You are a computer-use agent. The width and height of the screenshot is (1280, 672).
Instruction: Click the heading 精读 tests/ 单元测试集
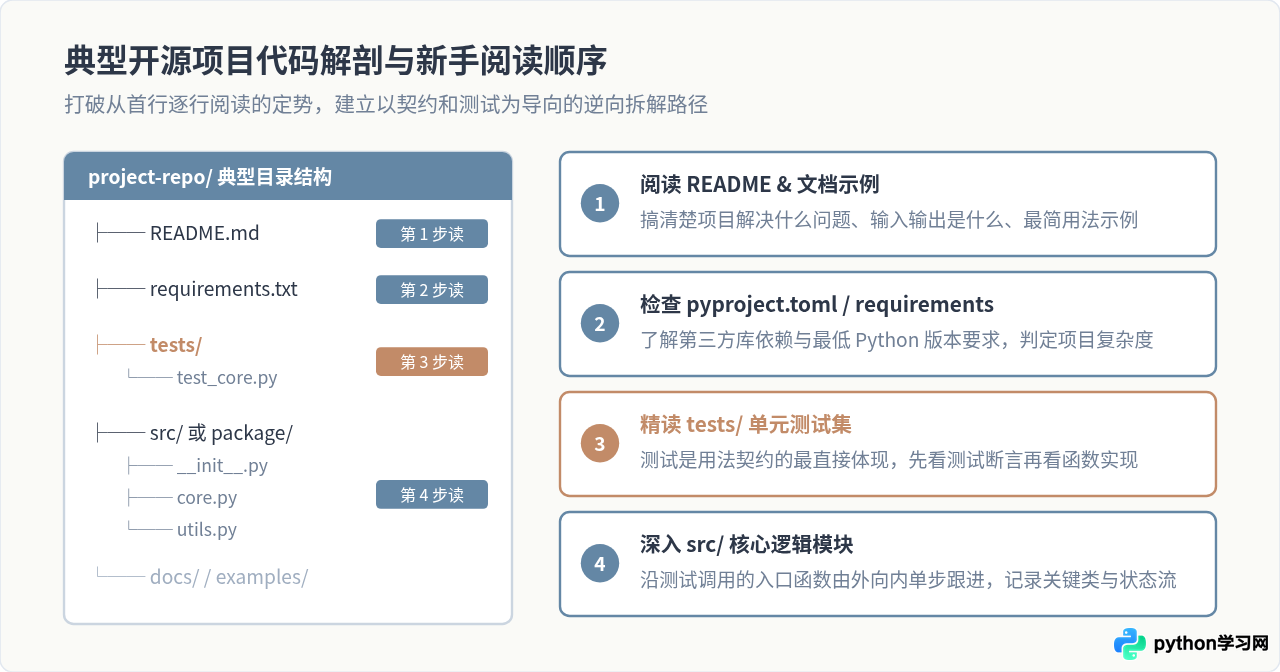[x=746, y=425]
